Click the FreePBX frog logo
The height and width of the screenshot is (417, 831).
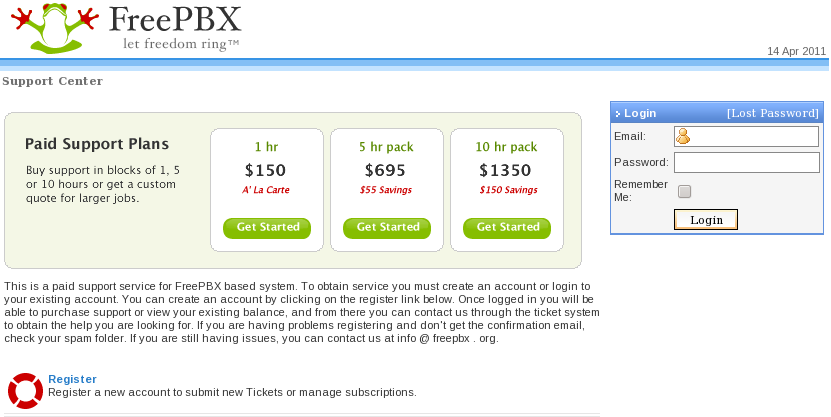pos(54,29)
